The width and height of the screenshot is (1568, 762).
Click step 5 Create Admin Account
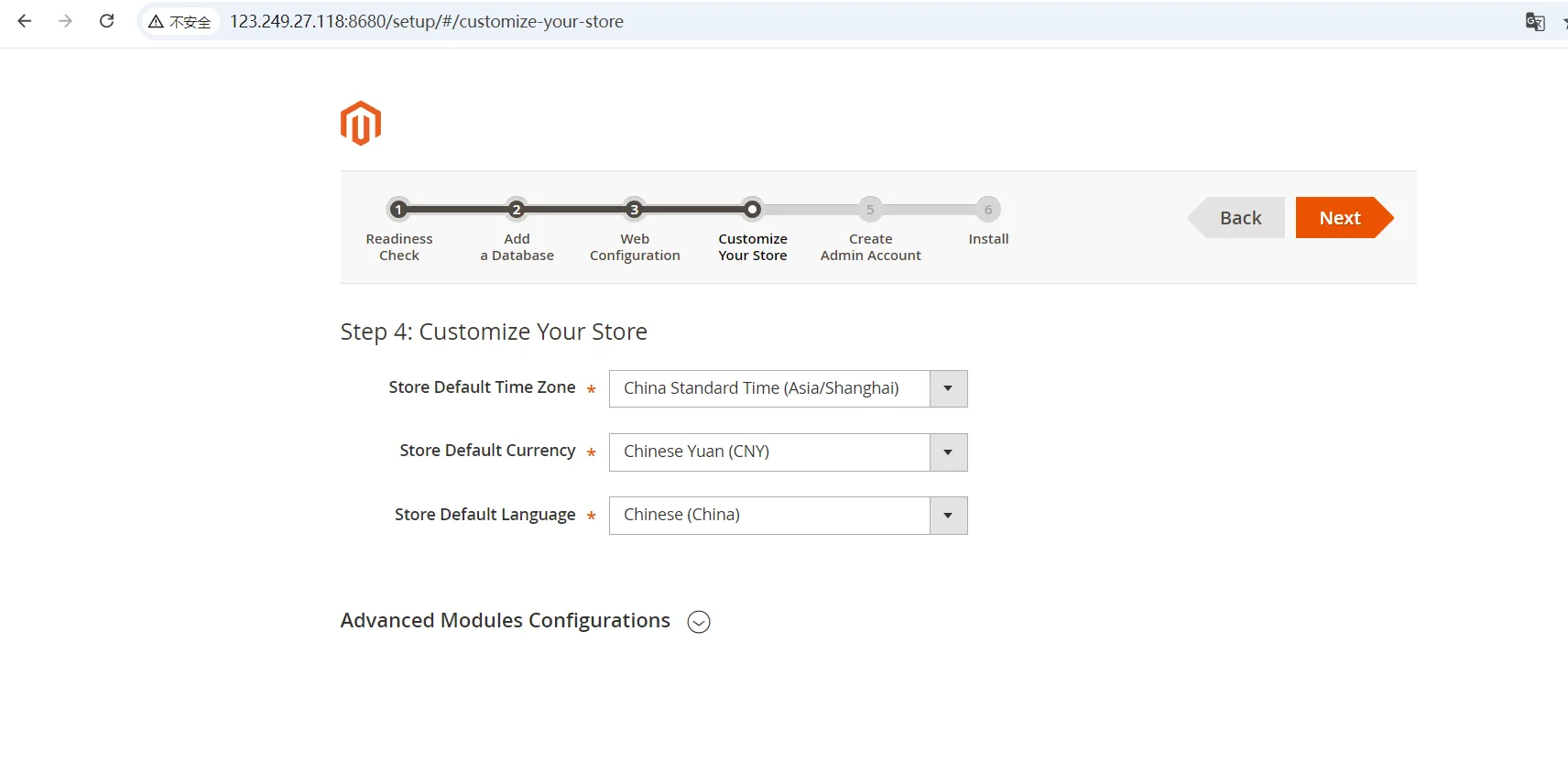[870, 210]
